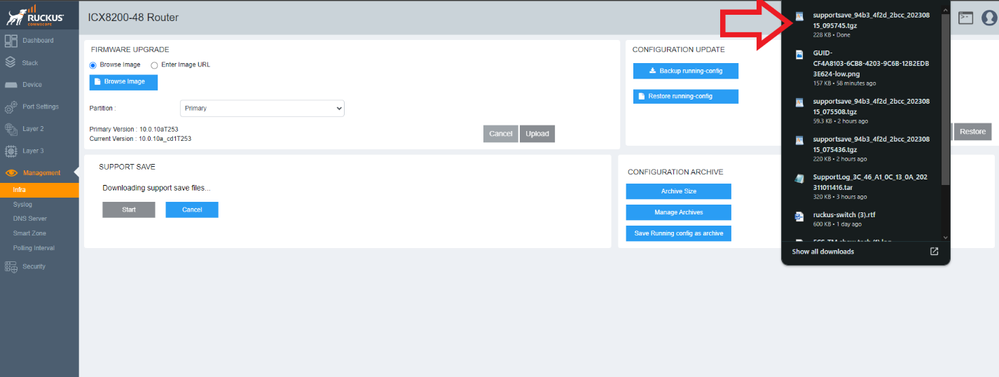
Task: Click ruckus-switch (3).rtf file name
Action: click(844, 215)
